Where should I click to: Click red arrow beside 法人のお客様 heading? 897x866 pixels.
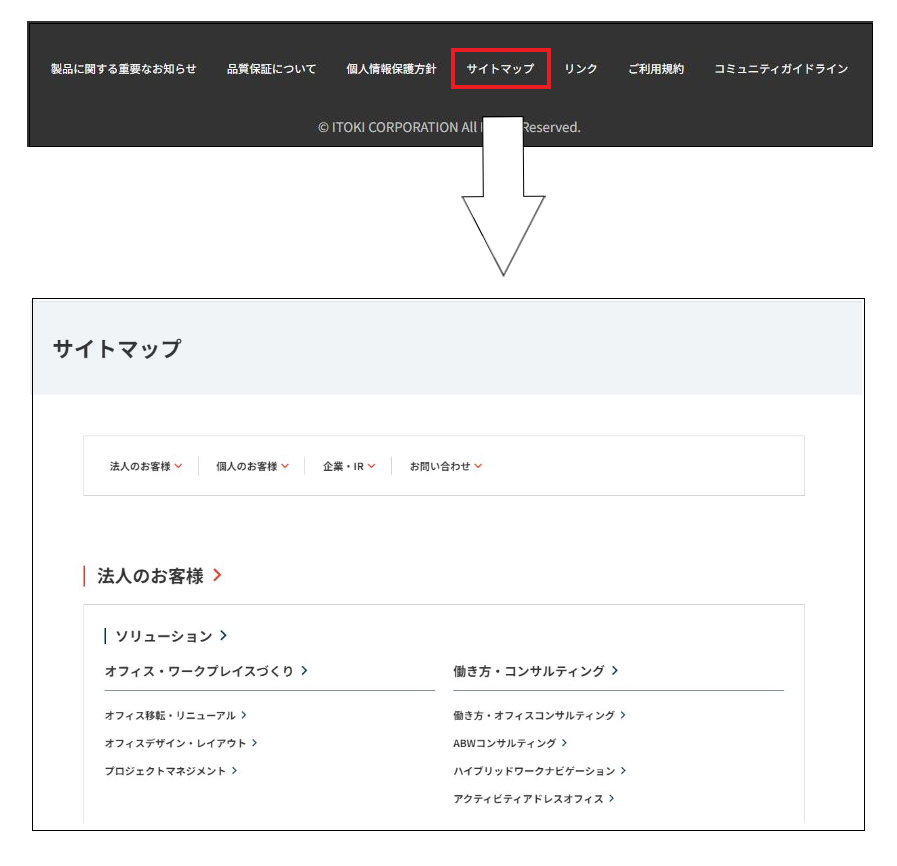tap(217, 576)
